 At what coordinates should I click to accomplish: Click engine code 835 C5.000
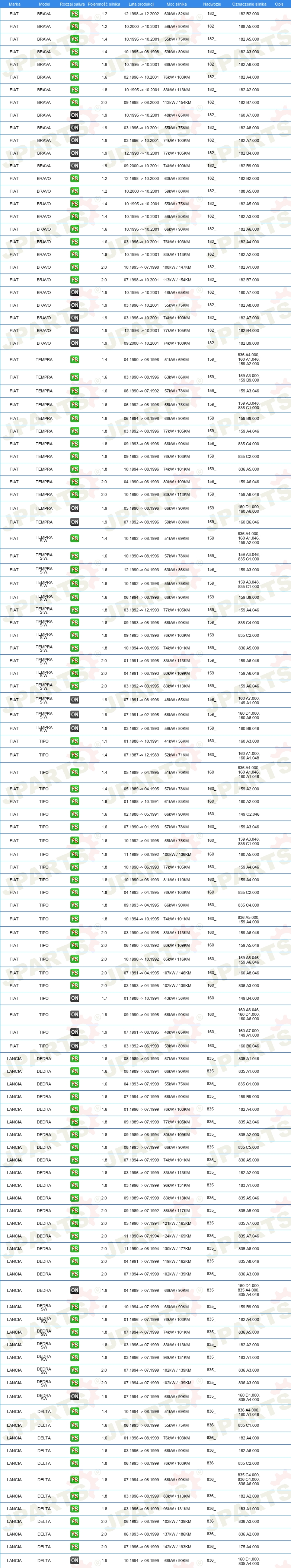point(249,1147)
